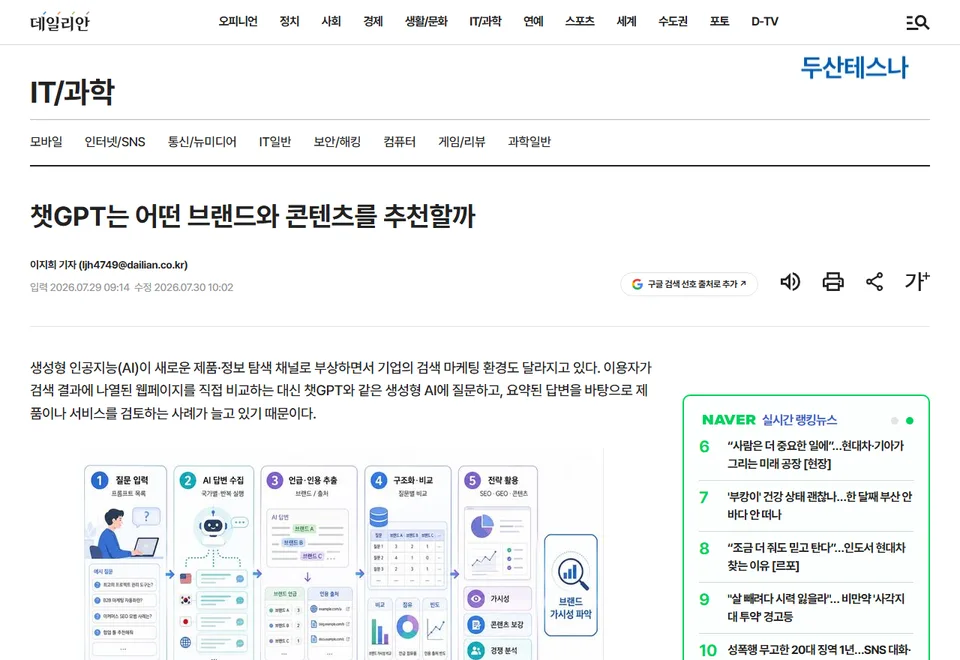Open ranking news item 6 about 현대차·기아
The image size is (960, 660).
click(x=815, y=454)
